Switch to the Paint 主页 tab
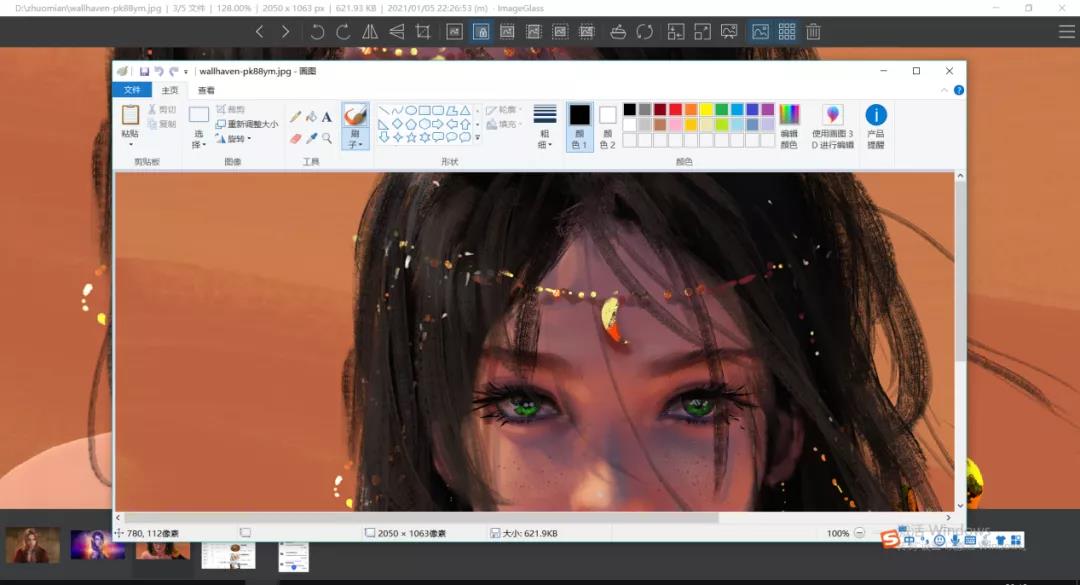The image size is (1080, 585). click(169, 90)
